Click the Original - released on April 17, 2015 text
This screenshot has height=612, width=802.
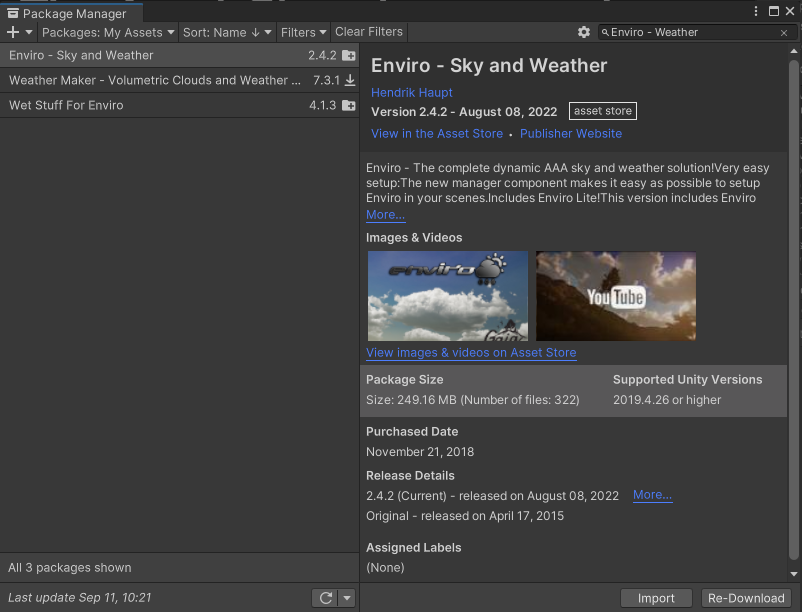coord(465,516)
